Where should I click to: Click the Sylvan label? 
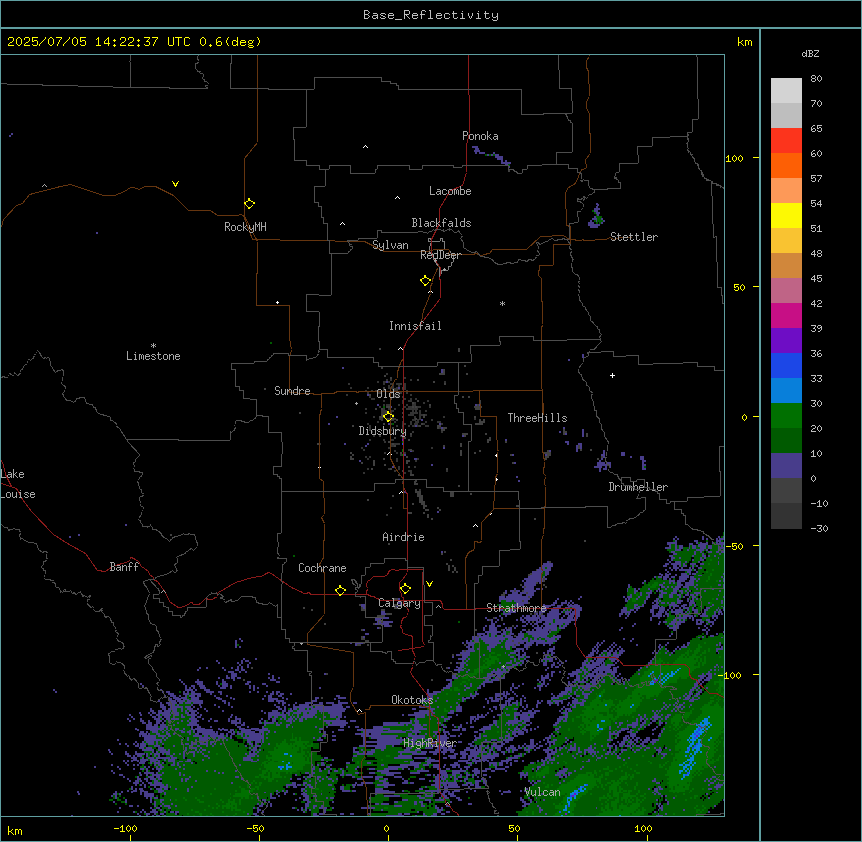[x=390, y=245]
